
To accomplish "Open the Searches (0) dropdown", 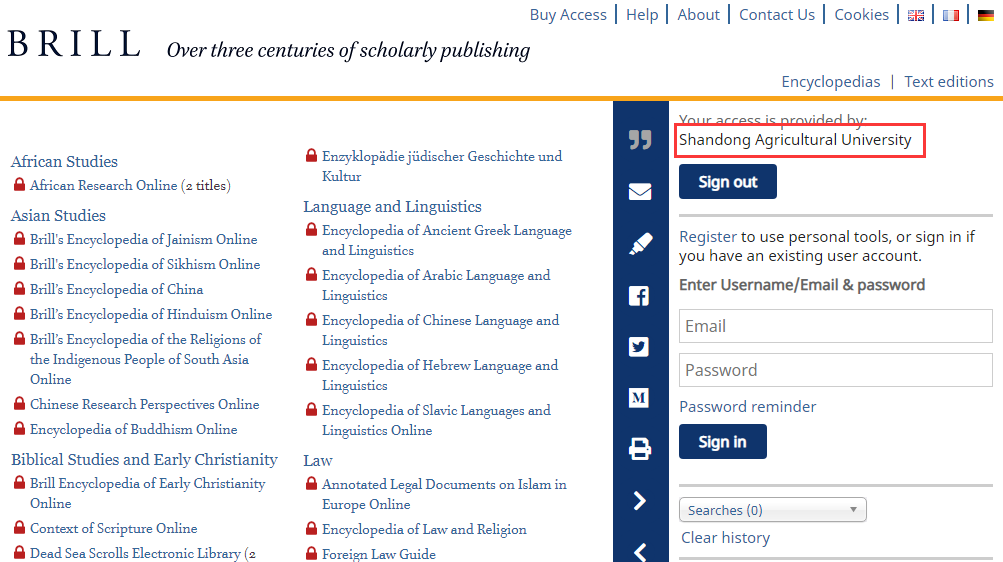I will [773, 510].
